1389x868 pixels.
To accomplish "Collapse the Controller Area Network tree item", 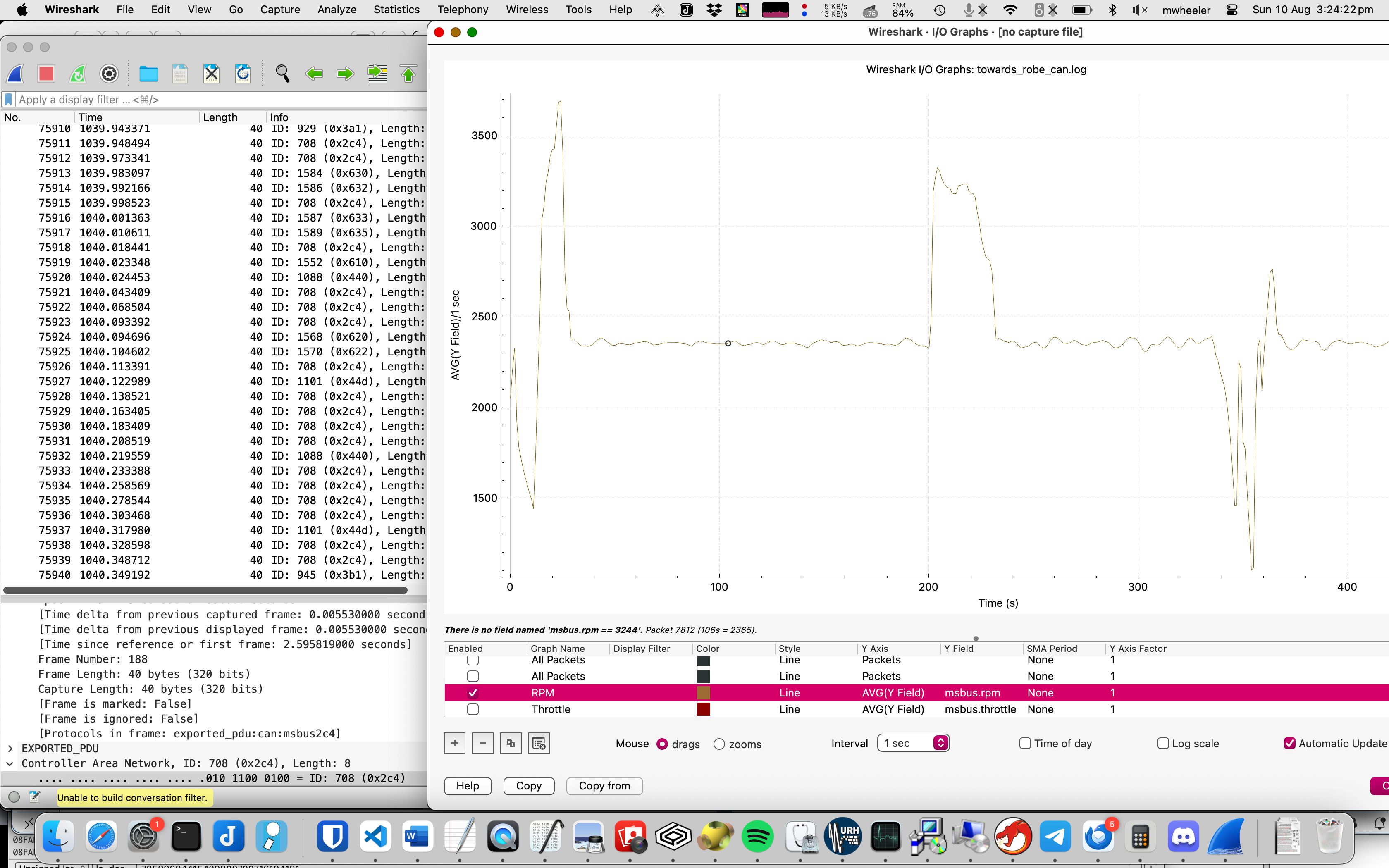I will pyautogui.click(x=10, y=763).
